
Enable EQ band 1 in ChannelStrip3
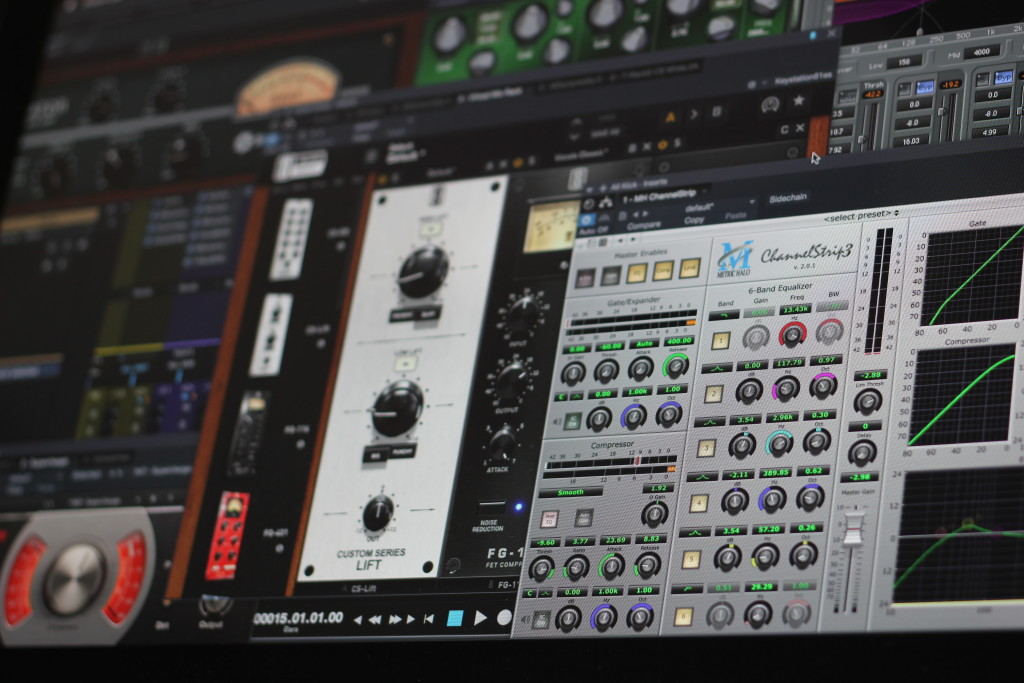point(721,341)
